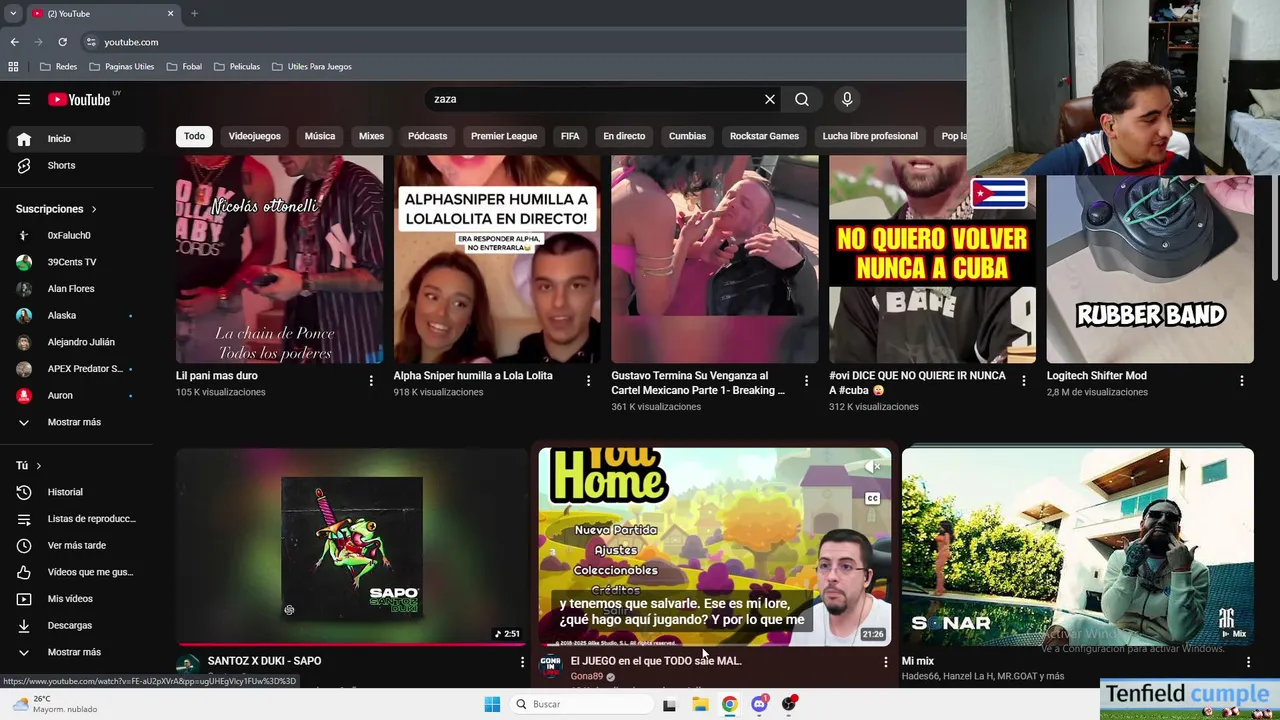Open Descargas in the sidebar
Viewport: 1280px width, 720px height.
point(75,625)
